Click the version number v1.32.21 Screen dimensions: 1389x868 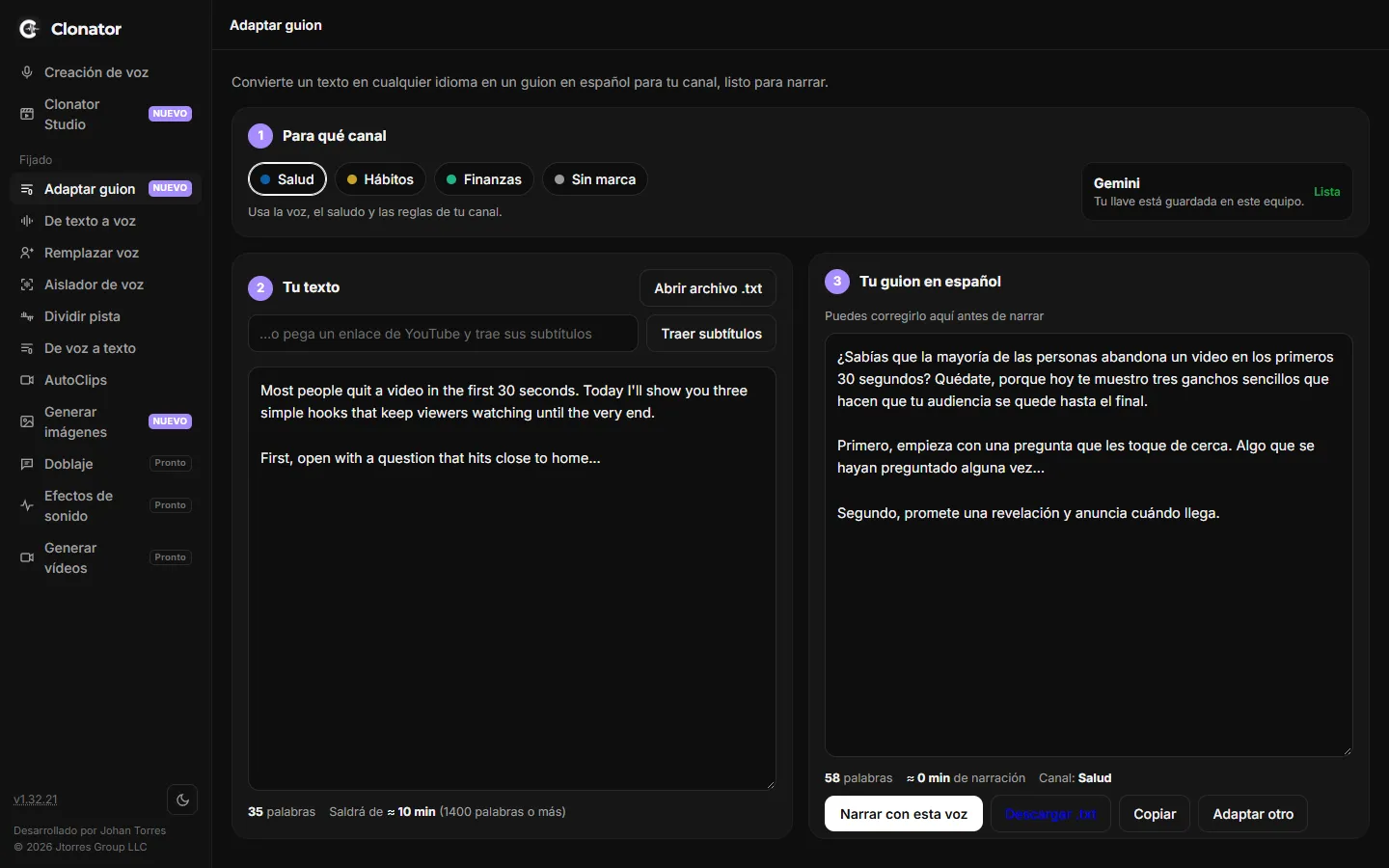point(36,800)
